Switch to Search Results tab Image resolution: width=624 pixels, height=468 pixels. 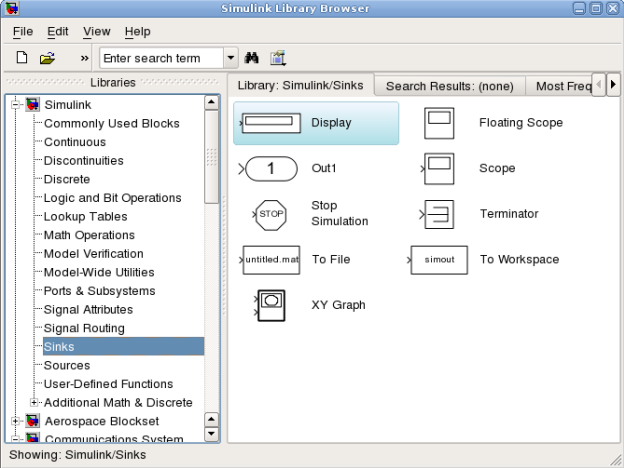(x=450, y=86)
